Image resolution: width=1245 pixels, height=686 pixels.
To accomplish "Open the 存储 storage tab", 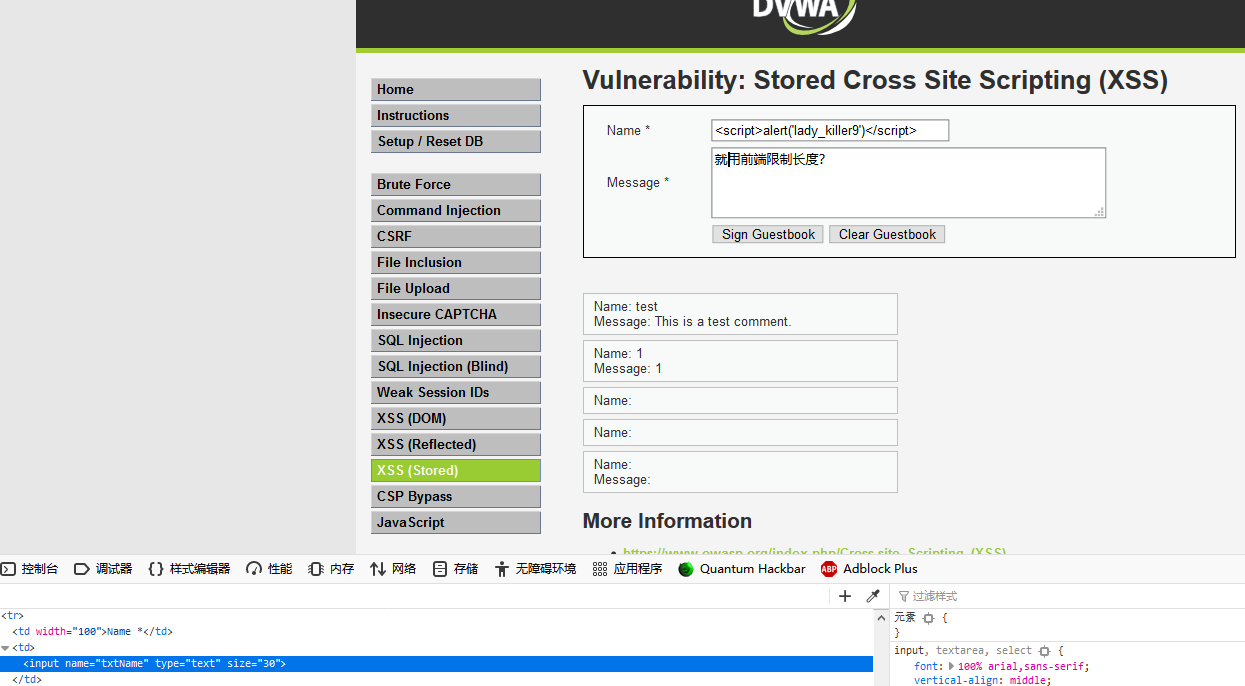I will (455, 569).
